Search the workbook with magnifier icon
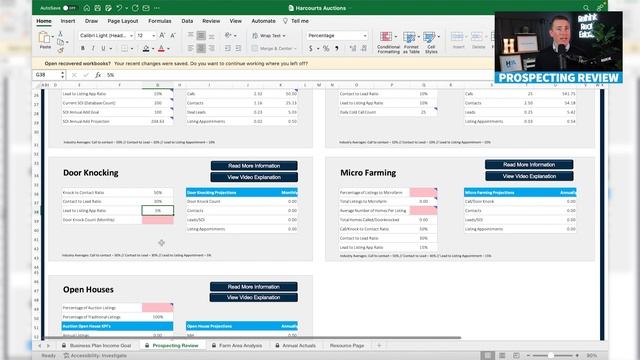This screenshot has width=640, height=360. [x=586, y=8]
